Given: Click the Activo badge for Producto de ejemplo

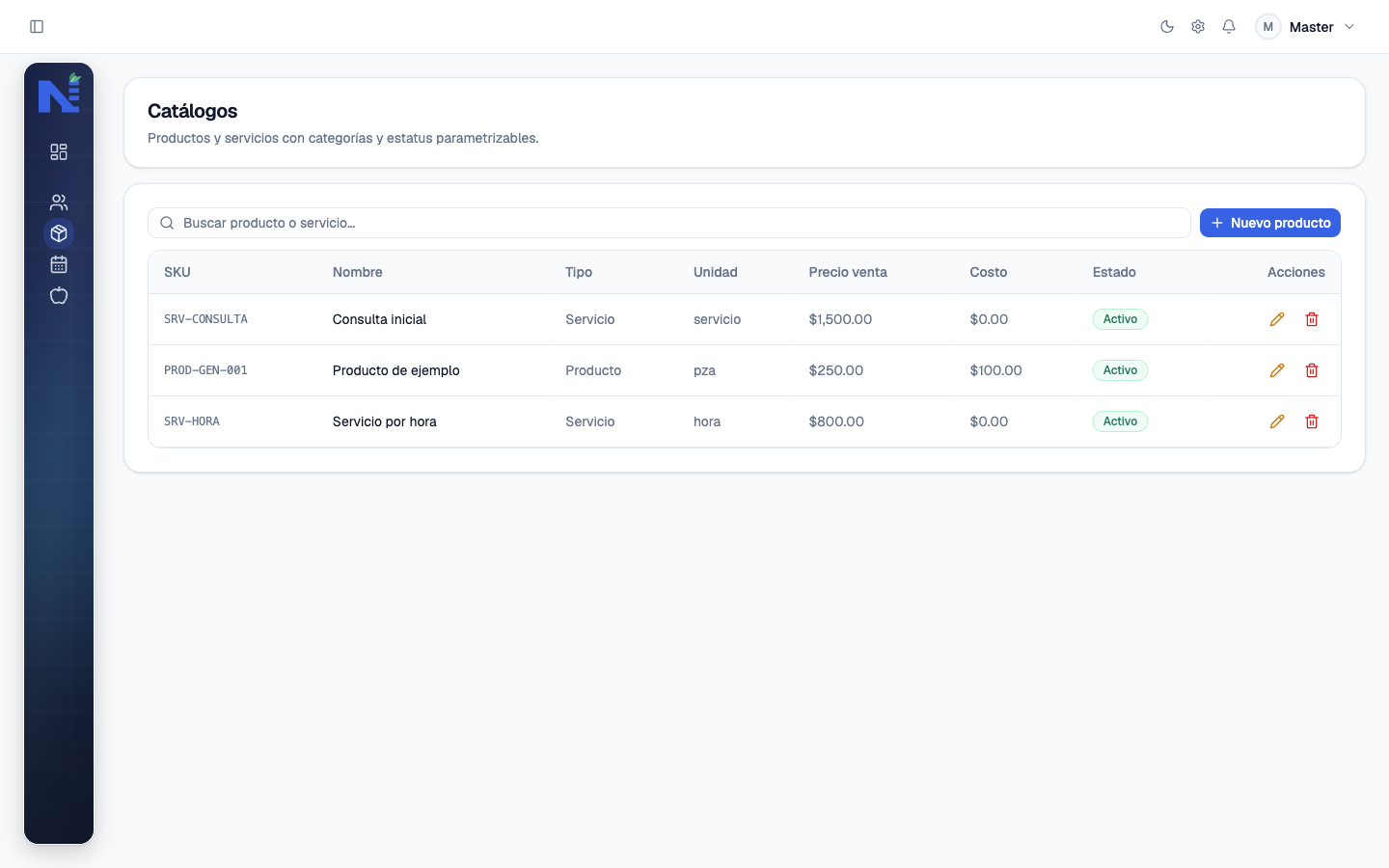Looking at the screenshot, I should click(1120, 370).
